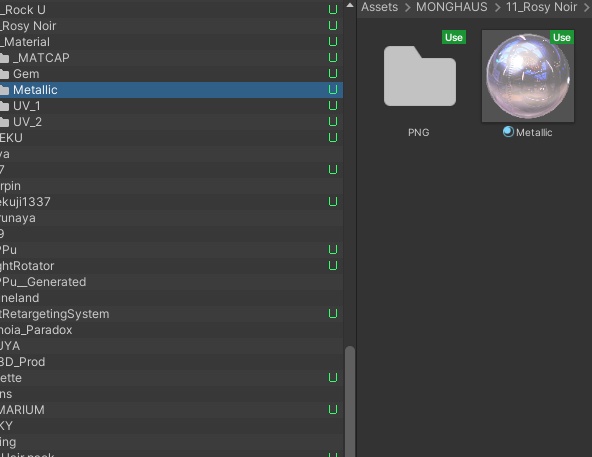This screenshot has height=457, width=592.
Task: Navigate to Assets in the breadcrumb
Action: point(379,7)
